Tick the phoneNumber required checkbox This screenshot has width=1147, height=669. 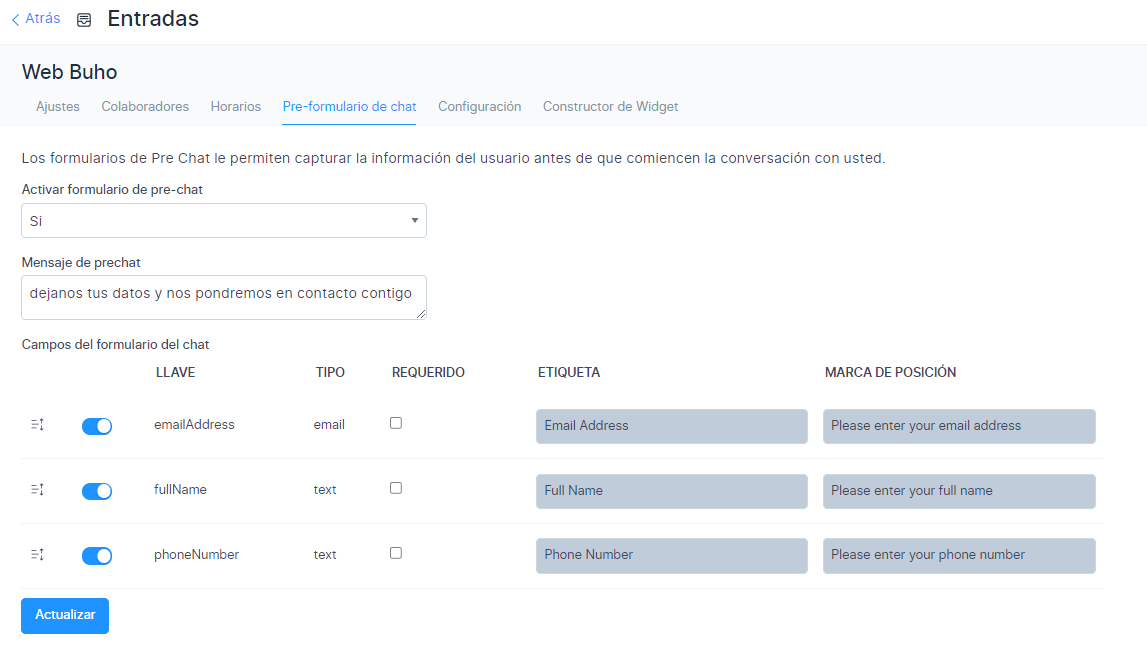point(396,553)
